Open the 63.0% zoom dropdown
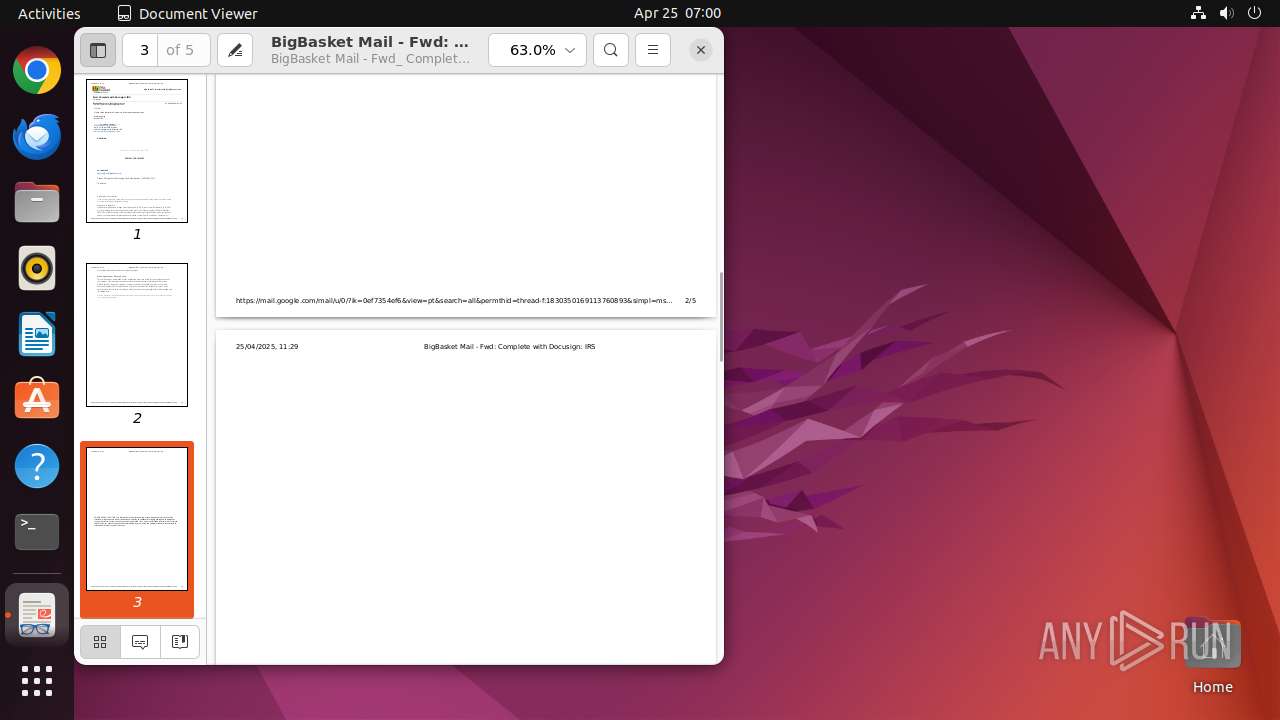Screen dimensions: 1280x720 coord(537,50)
